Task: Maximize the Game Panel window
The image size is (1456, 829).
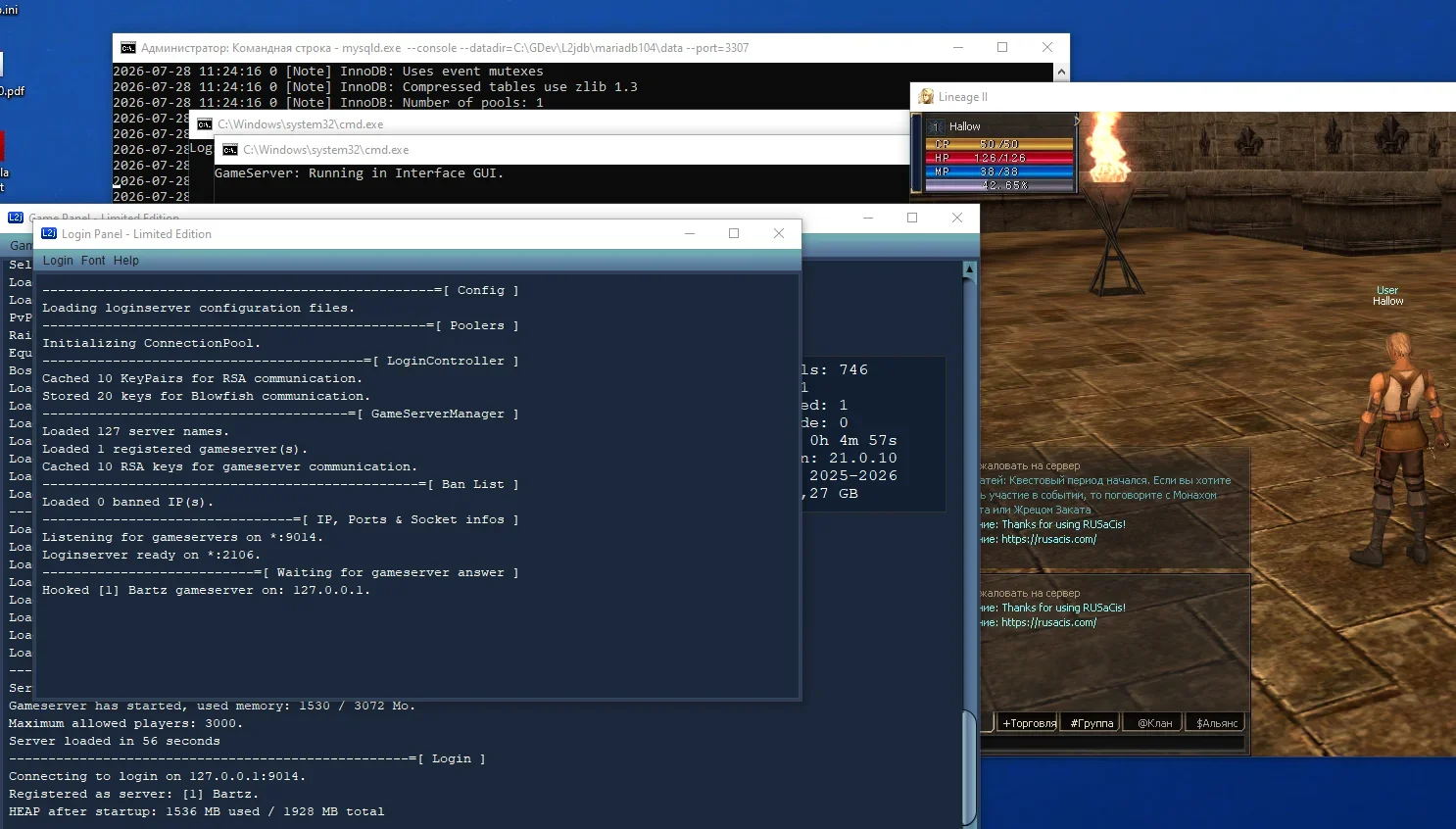Action: click(912, 218)
